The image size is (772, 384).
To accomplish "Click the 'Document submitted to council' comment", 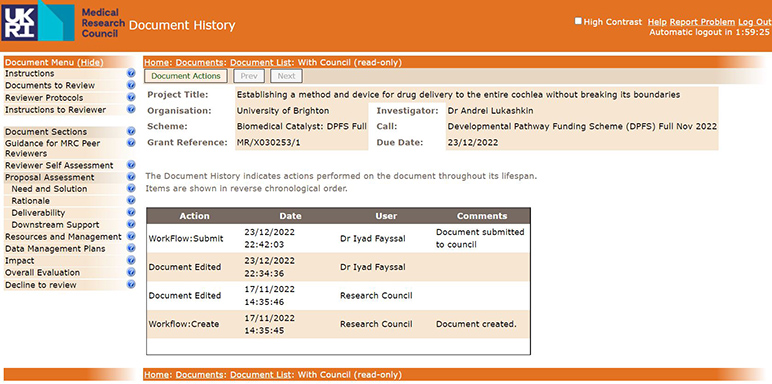I will [480, 238].
